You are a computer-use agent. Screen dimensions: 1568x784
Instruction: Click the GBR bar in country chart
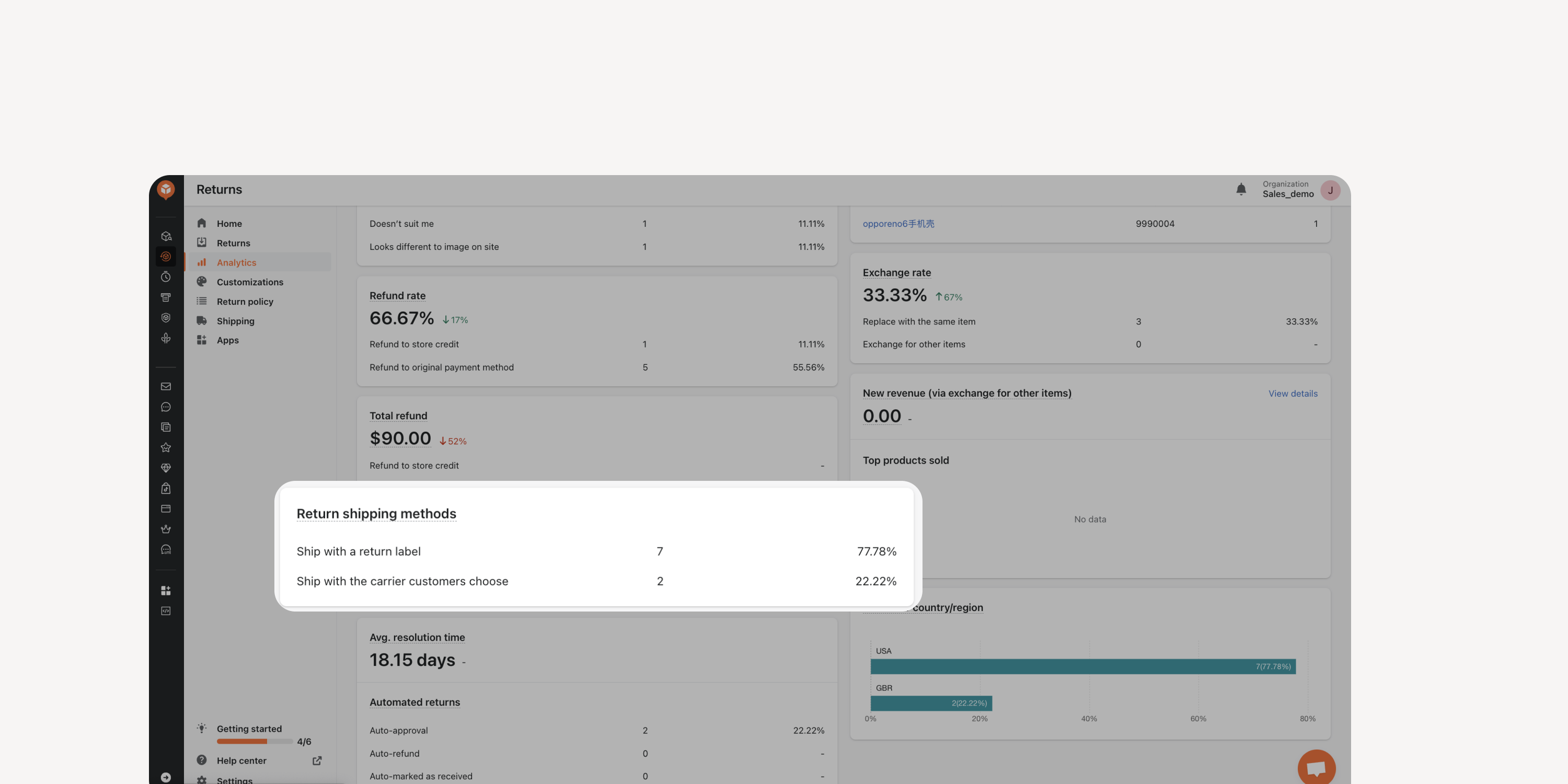pyautogui.click(x=931, y=703)
